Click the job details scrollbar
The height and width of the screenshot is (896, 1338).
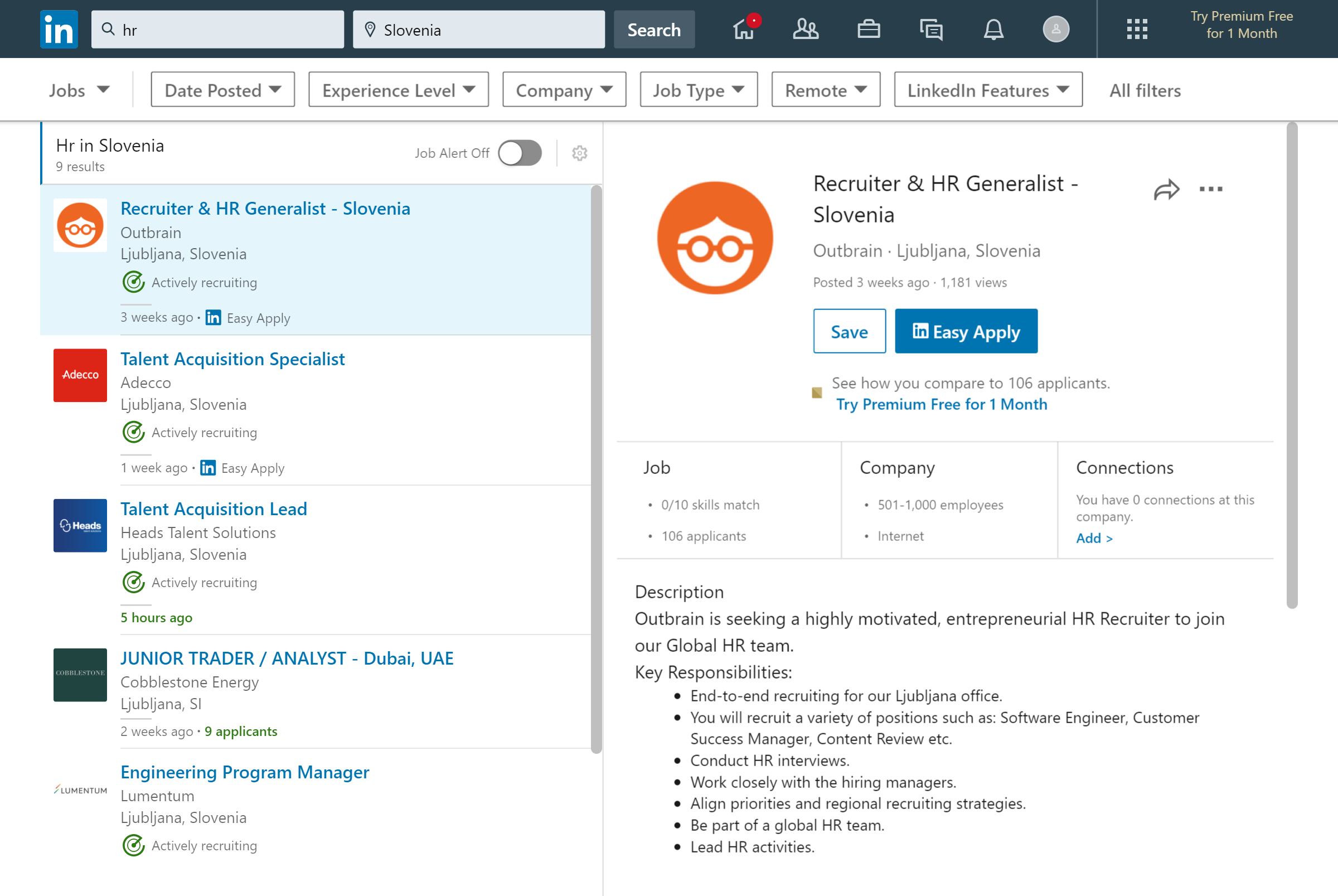pyautogui.click(x=1292, y=366)
